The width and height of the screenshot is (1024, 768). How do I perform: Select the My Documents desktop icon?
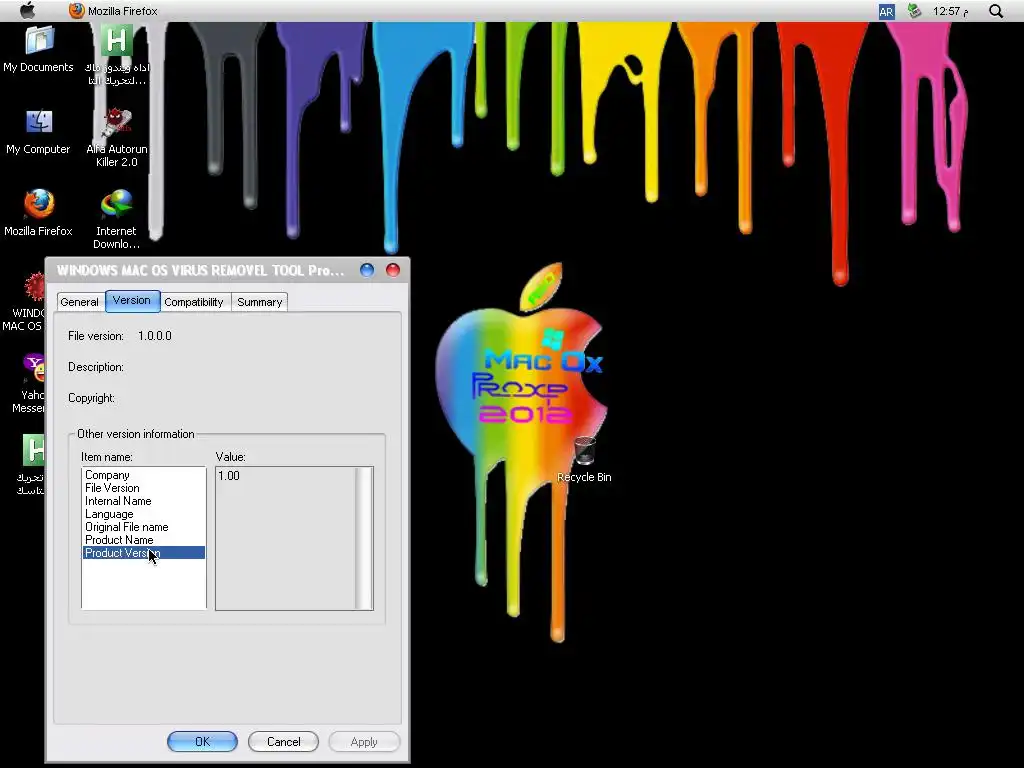39,49
